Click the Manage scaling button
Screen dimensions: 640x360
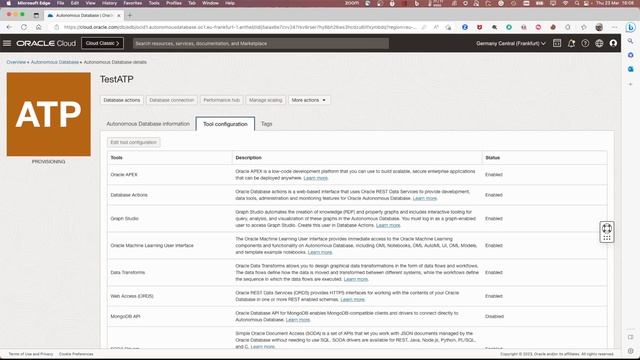tap(265, 100)
